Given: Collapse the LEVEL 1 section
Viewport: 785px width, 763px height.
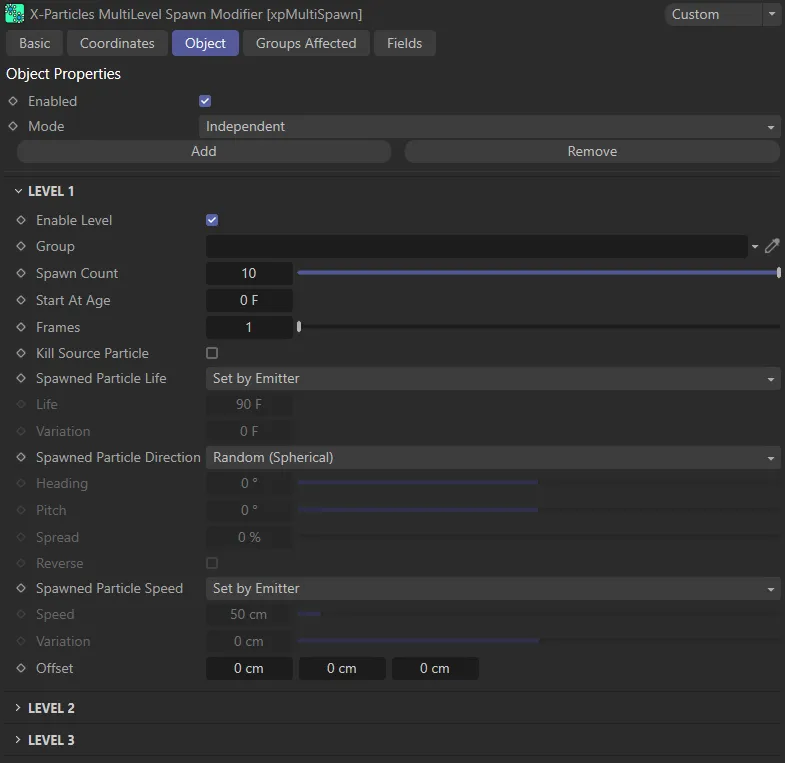Looking at the screenshot, I should click(19, 191).
